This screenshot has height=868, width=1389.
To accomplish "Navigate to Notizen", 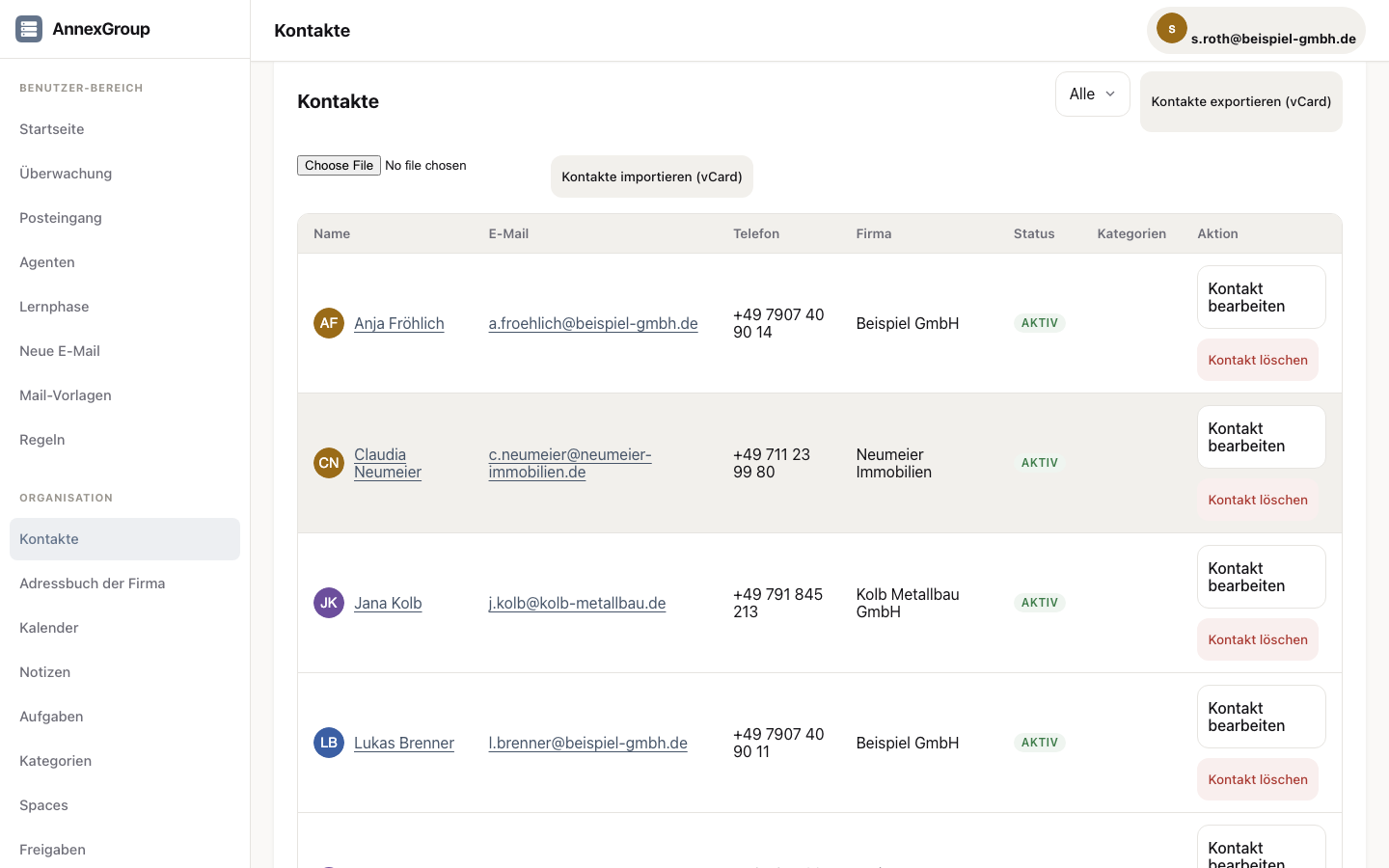I will [124, 672].
